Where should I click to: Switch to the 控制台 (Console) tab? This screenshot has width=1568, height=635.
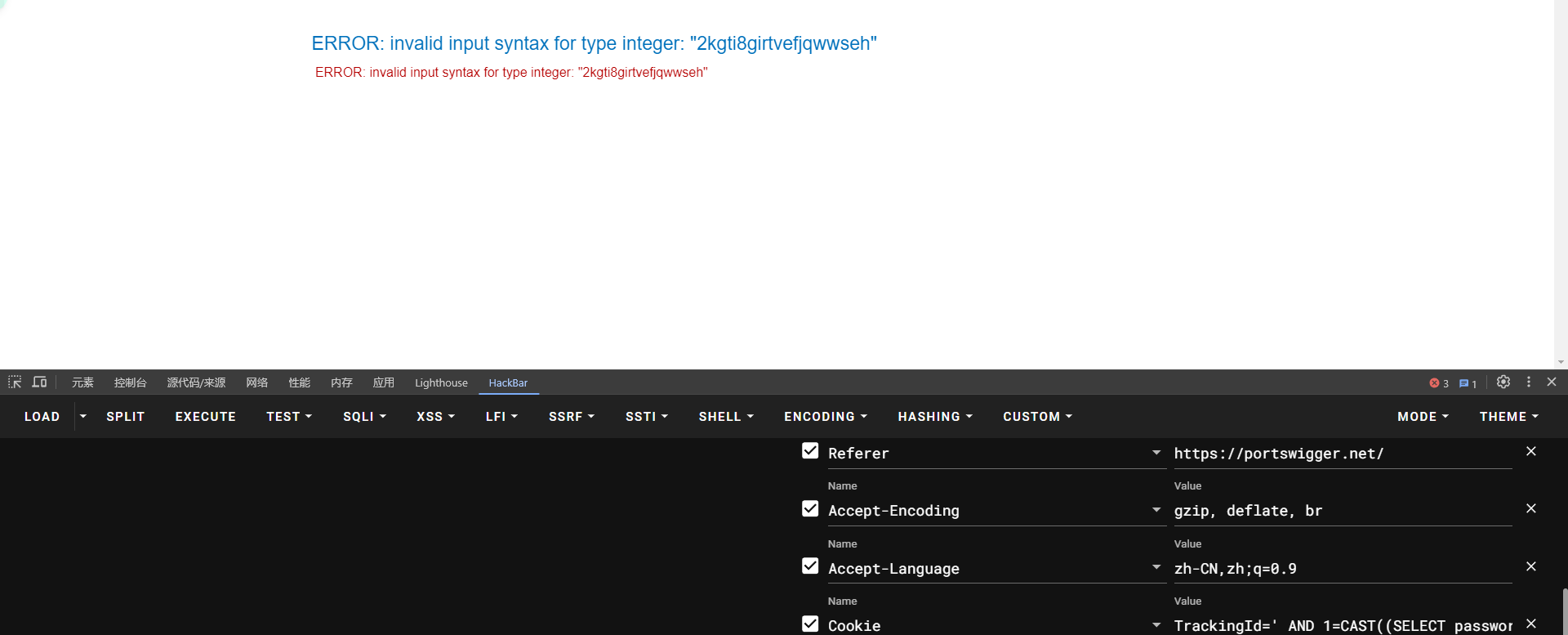pos(130,382)
